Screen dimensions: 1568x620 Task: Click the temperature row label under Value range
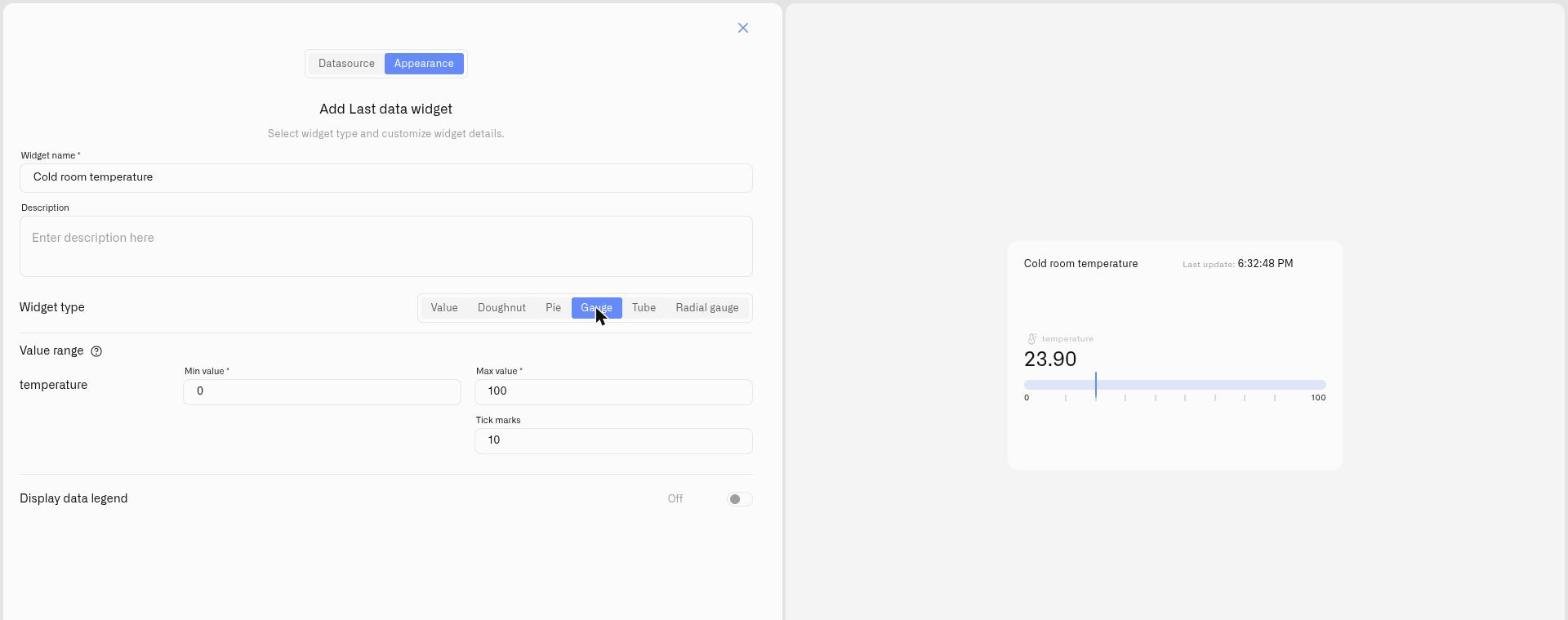point(54,385)
